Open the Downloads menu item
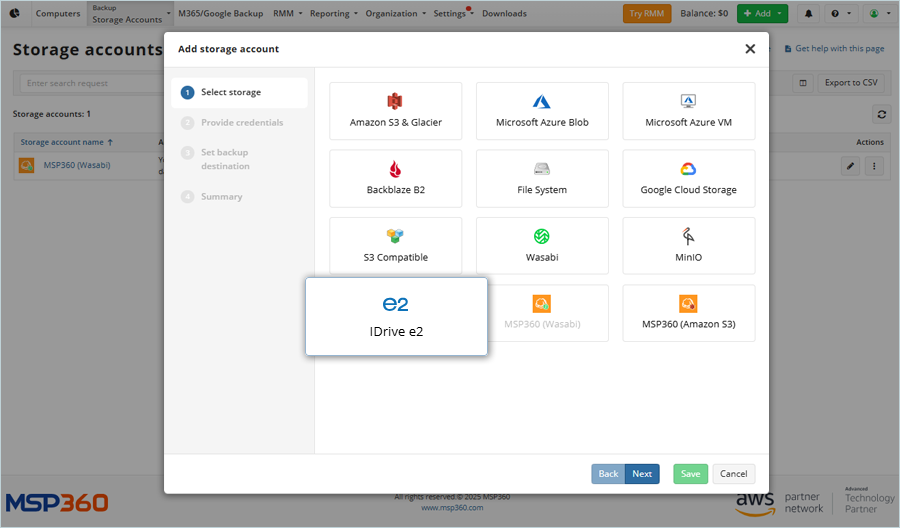This screenshot has width=900, height=528. click(504, 14)
